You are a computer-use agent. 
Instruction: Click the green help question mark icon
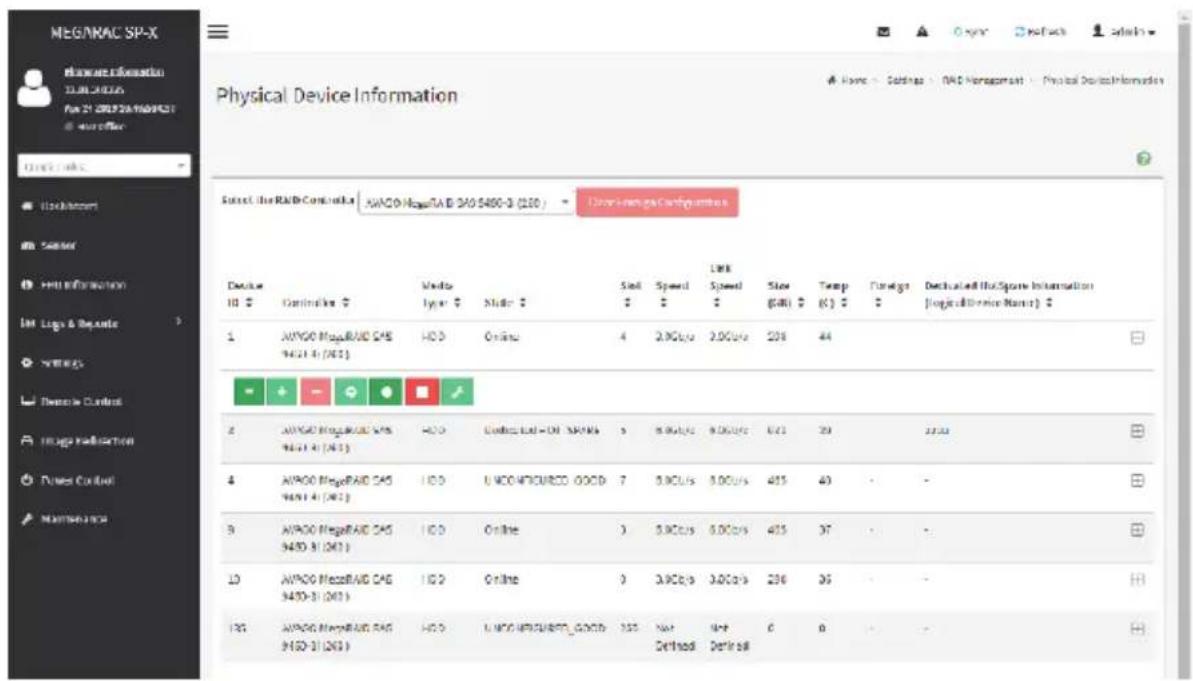tap(1144, 158)
